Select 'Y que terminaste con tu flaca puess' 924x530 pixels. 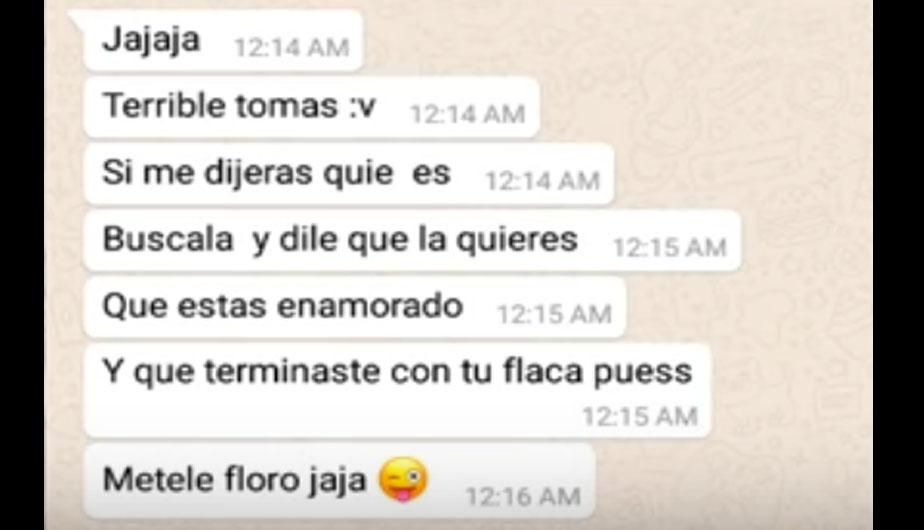(397, 390)
